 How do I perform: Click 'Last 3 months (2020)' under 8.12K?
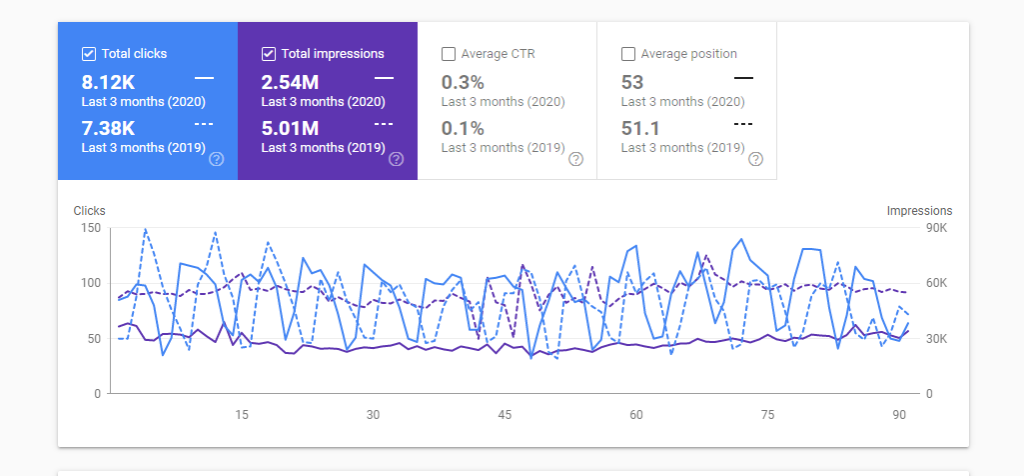pyautogui.click(x=144, y=103)
